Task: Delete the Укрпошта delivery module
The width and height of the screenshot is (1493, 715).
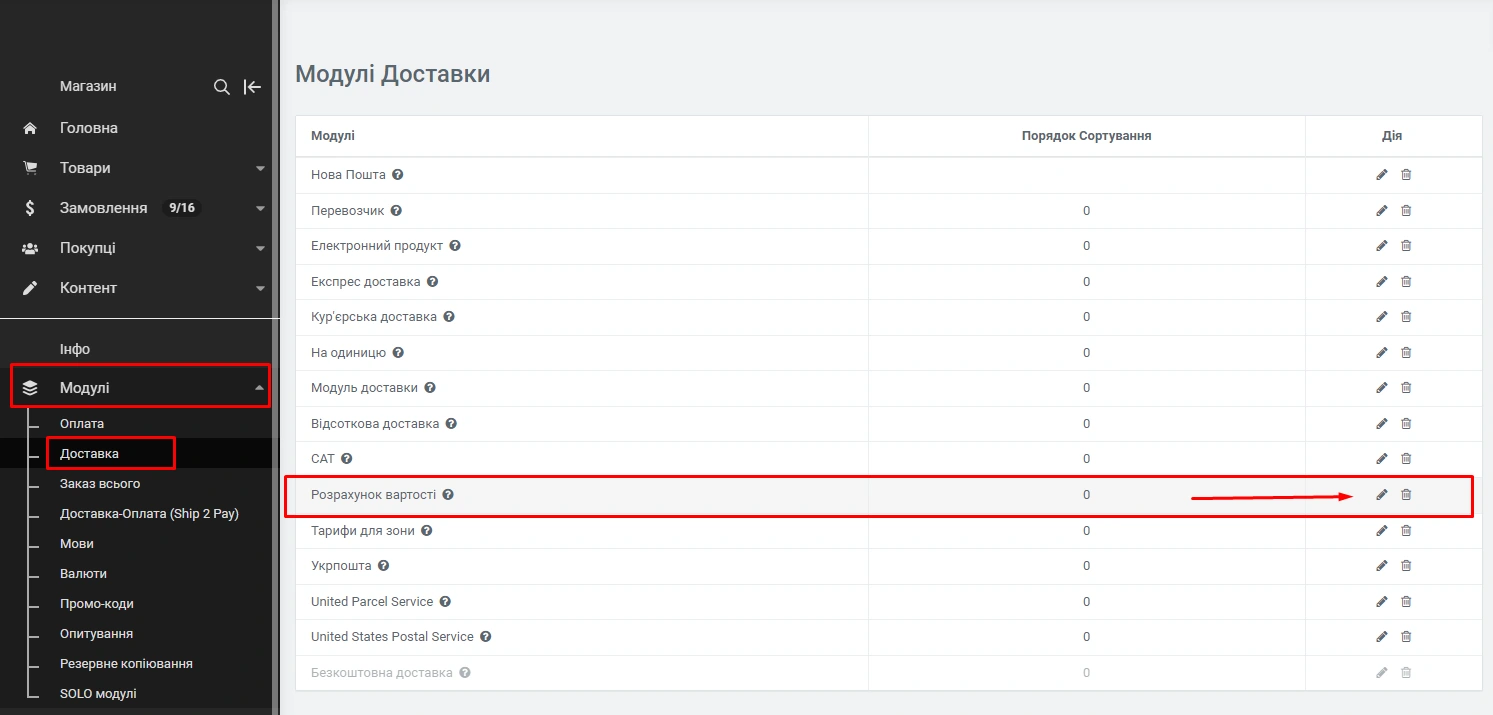Action: [1406, 566]
